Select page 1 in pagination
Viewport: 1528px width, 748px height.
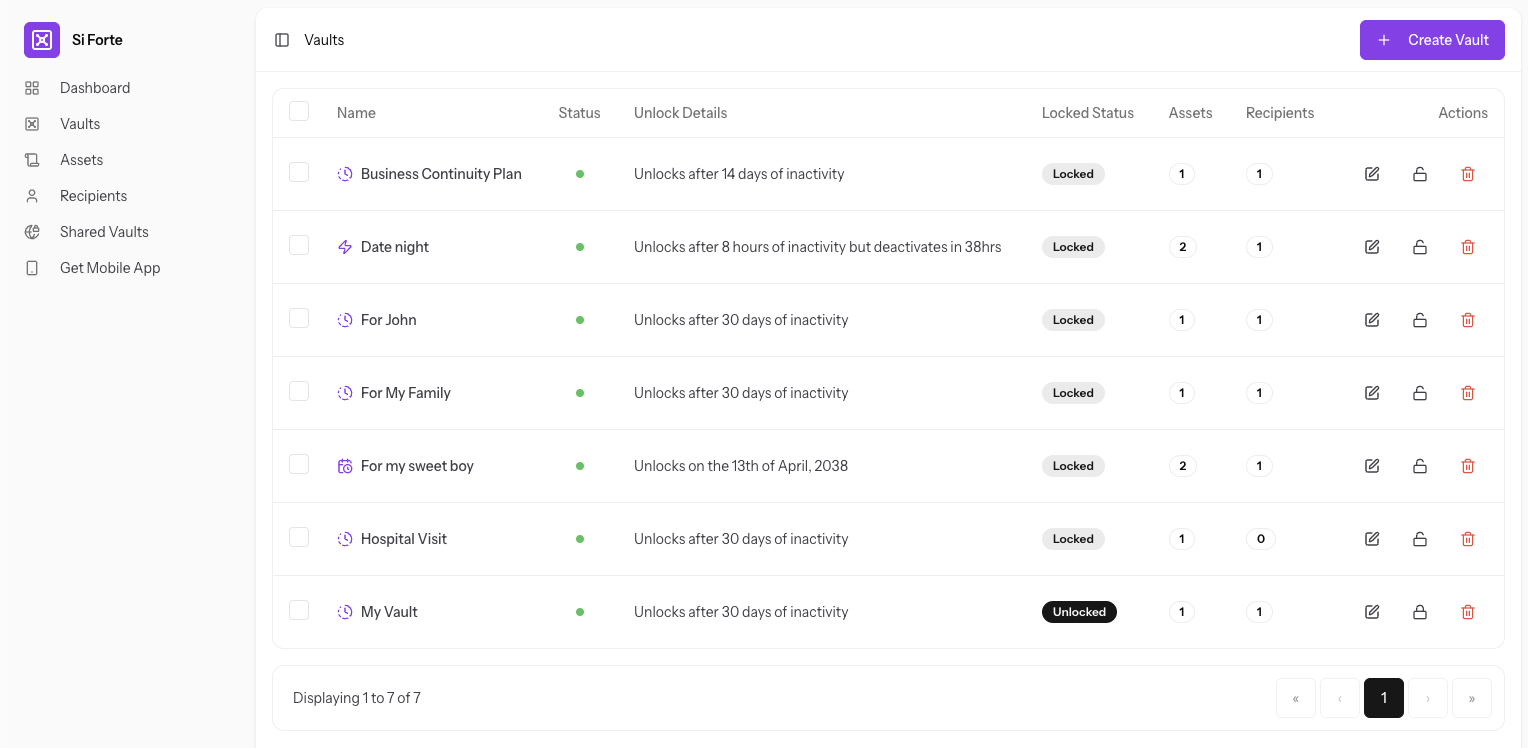tap(1384, 698)
